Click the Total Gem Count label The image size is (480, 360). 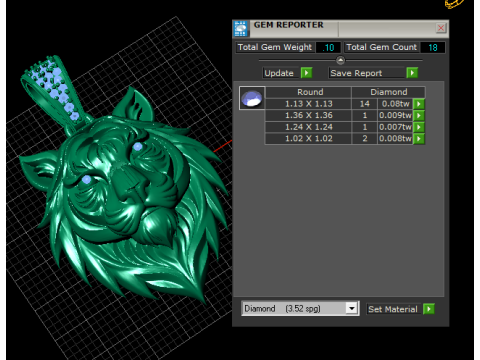click(382, 47)
